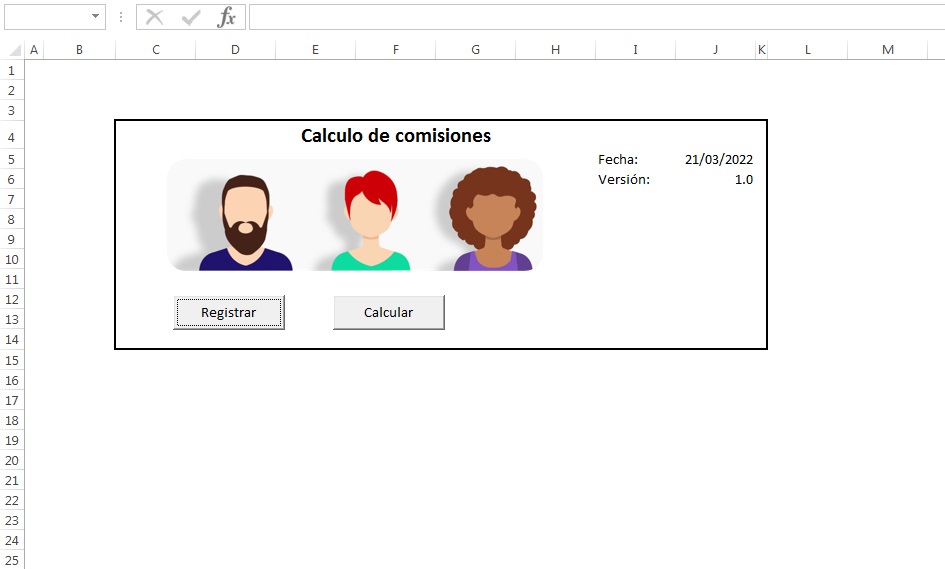
Task: Open the Name Box dropdown arrow
Action: [95, 16]
